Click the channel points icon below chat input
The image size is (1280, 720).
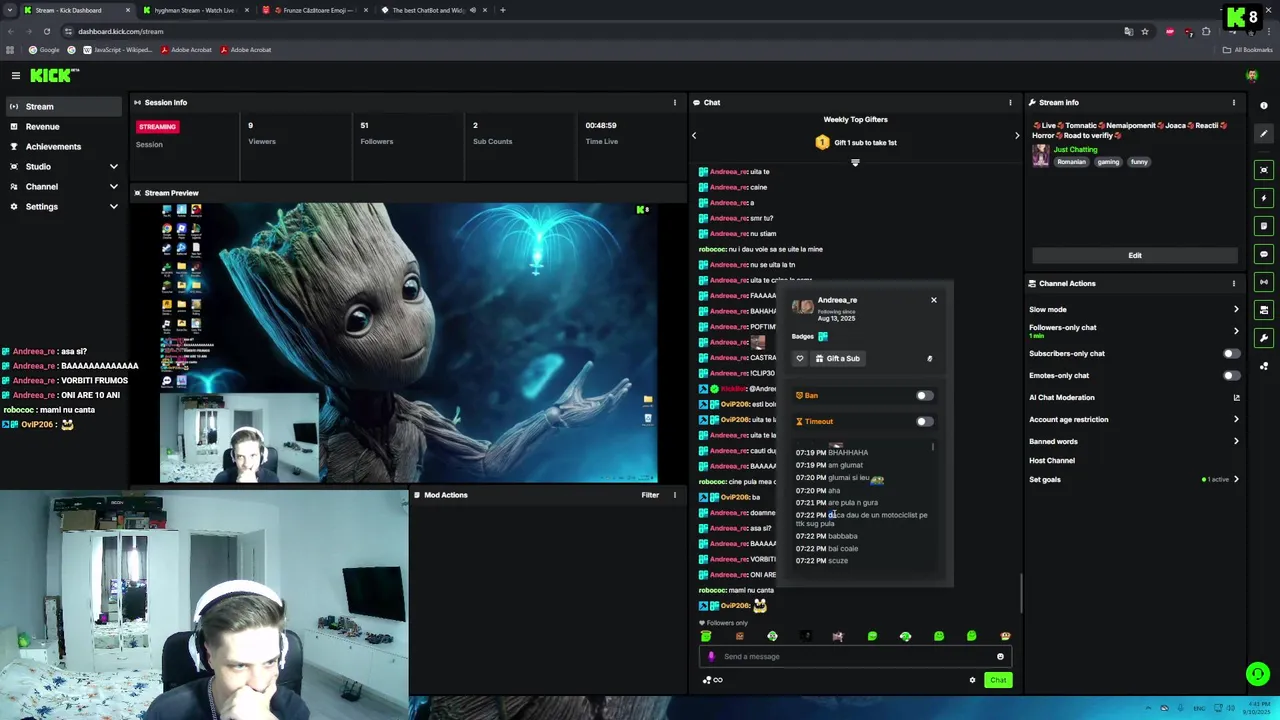coord(712,680)
